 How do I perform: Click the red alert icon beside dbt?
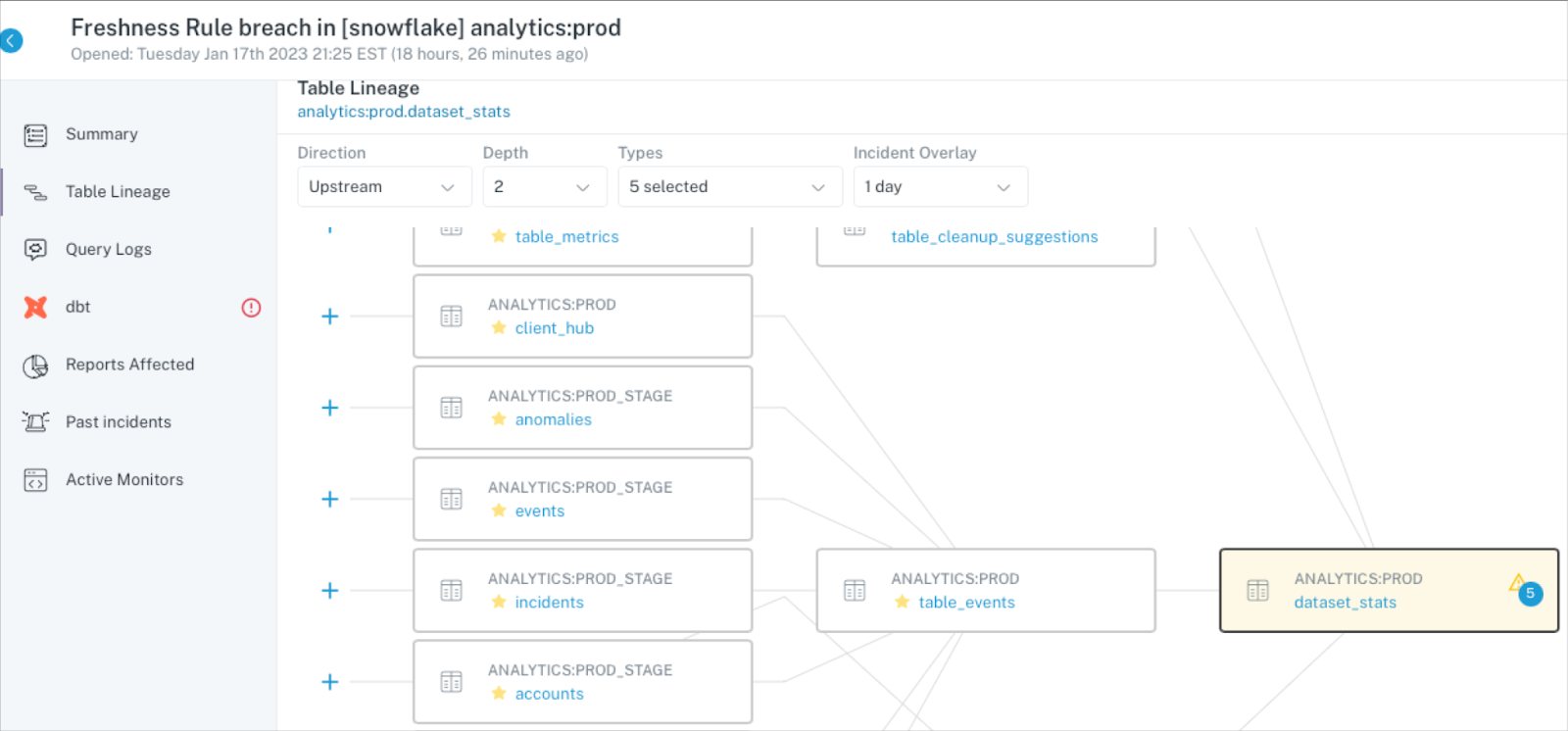(x=251, y=308)
